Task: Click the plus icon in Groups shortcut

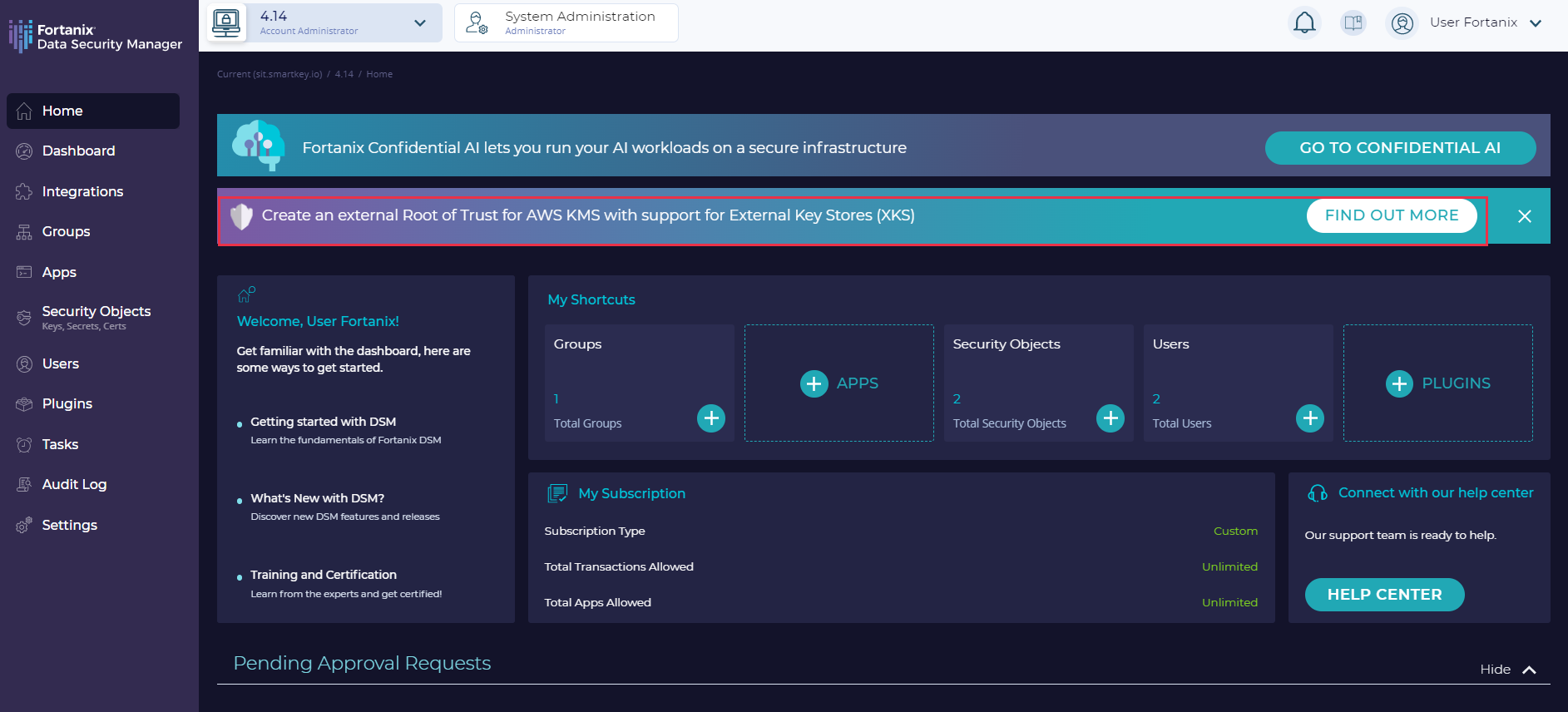Action: click(710, 418)
